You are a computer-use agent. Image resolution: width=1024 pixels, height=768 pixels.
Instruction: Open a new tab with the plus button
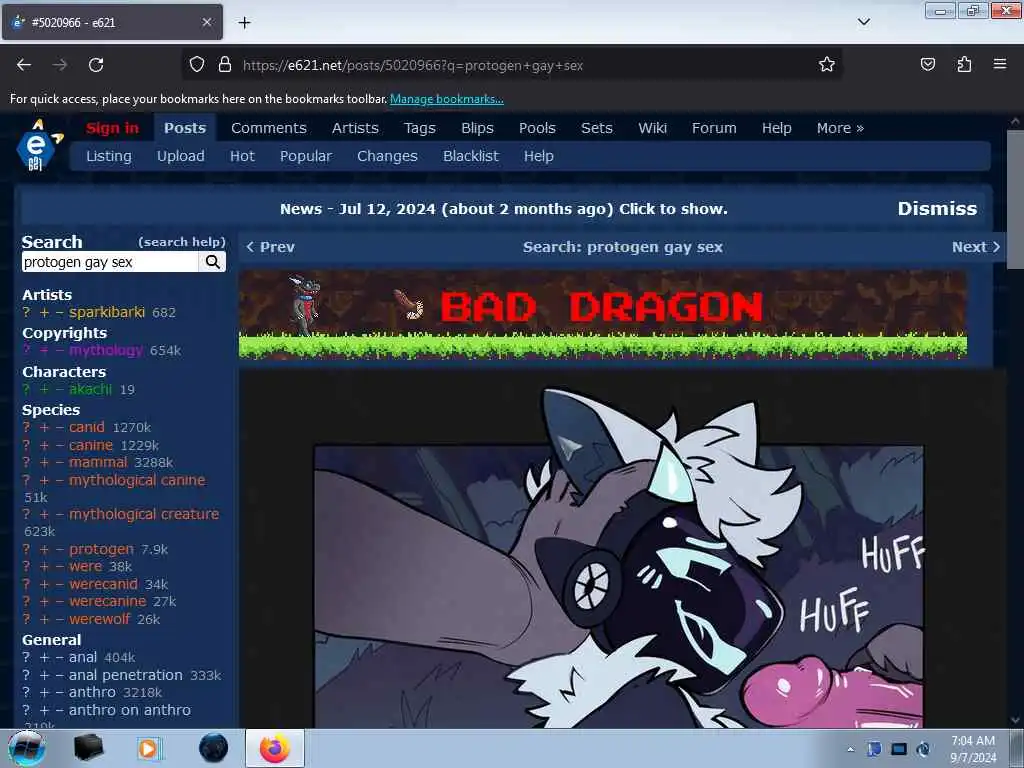pyautogui.click(x=244, y=23)
